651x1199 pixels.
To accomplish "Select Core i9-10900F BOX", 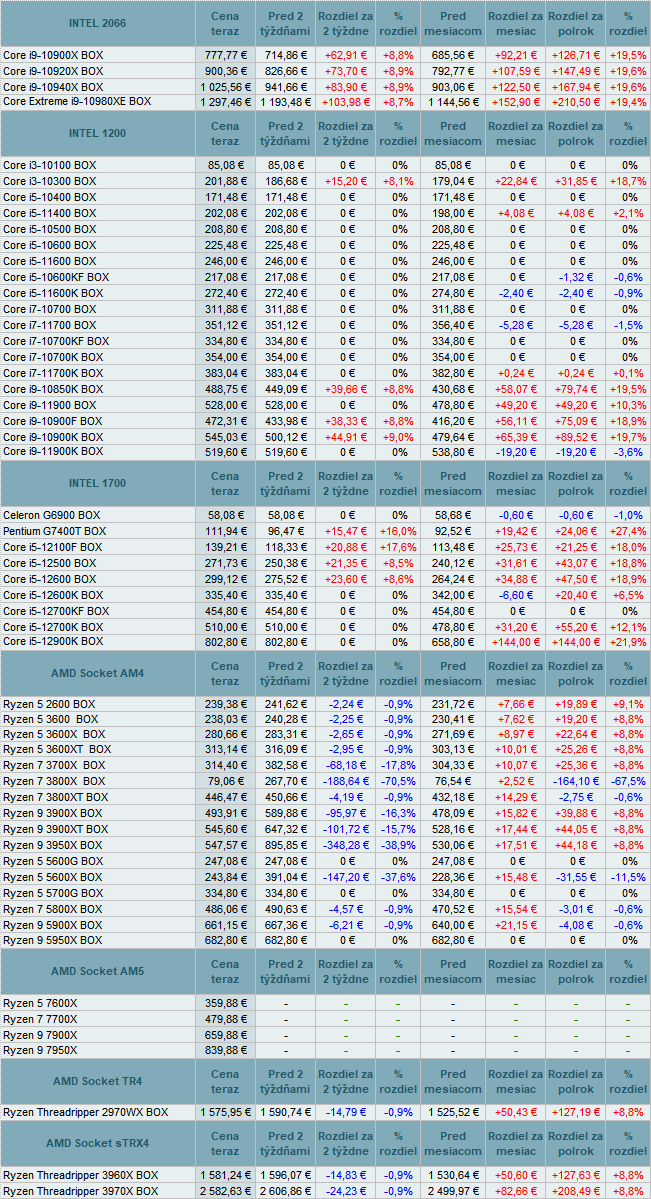I will click(53, 421).
